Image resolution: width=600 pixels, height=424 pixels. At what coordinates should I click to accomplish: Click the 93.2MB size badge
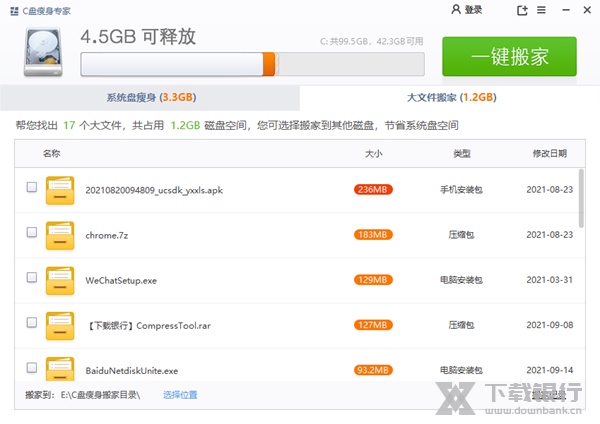click(x=373, y=370)
